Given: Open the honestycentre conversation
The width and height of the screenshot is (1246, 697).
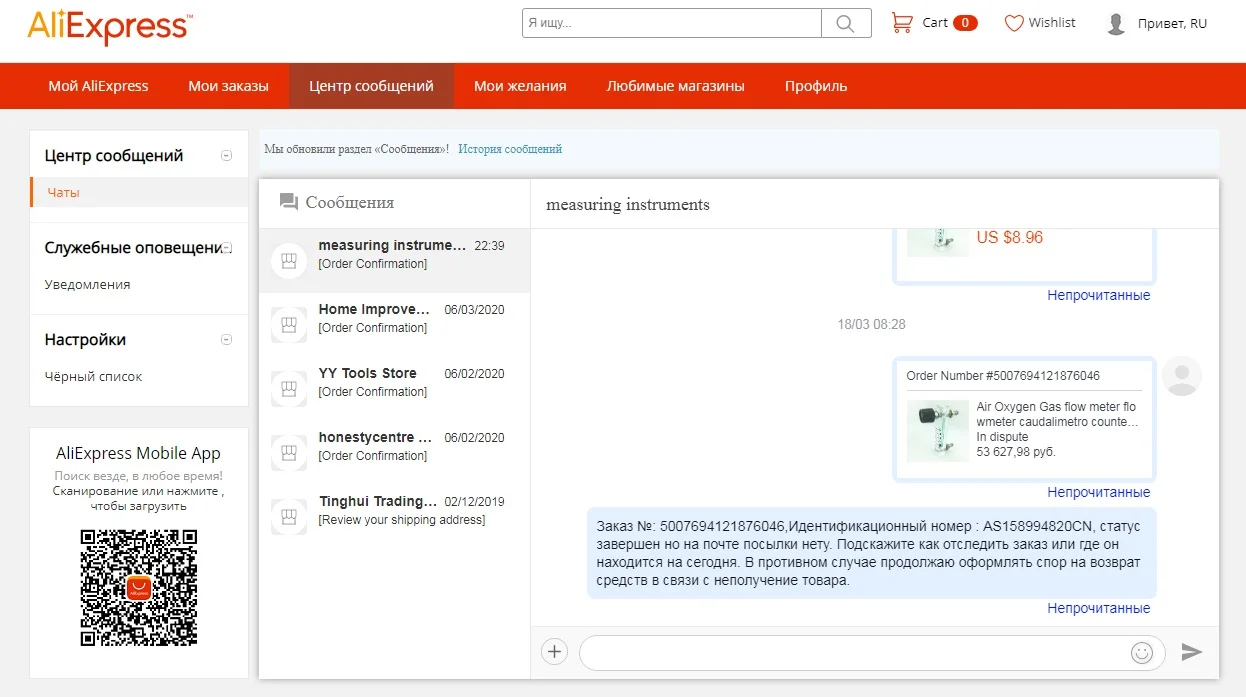Looking at the screenshot, I should coord(394,453).
